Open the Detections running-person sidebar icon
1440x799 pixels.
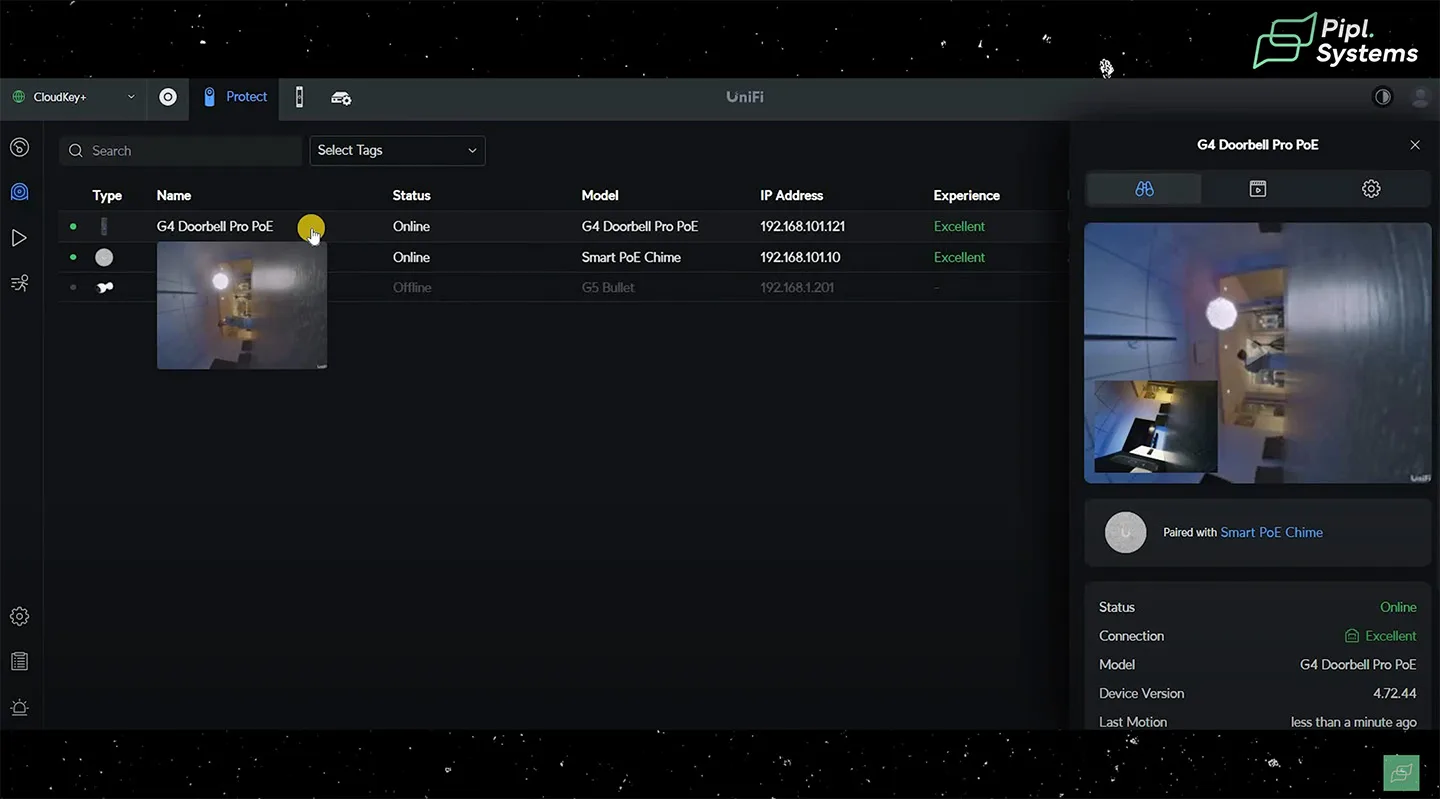click(x=19, y=283)
